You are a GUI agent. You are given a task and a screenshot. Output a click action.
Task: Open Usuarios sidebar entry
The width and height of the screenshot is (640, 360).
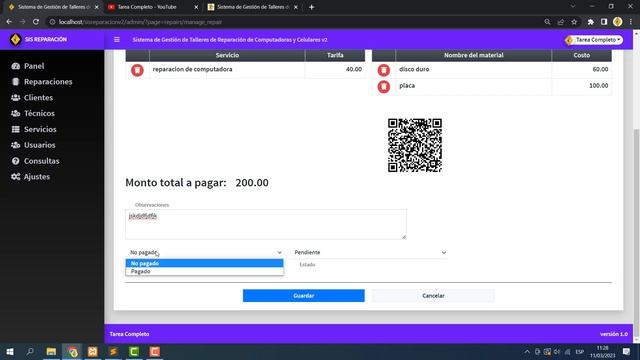[39, 145]
